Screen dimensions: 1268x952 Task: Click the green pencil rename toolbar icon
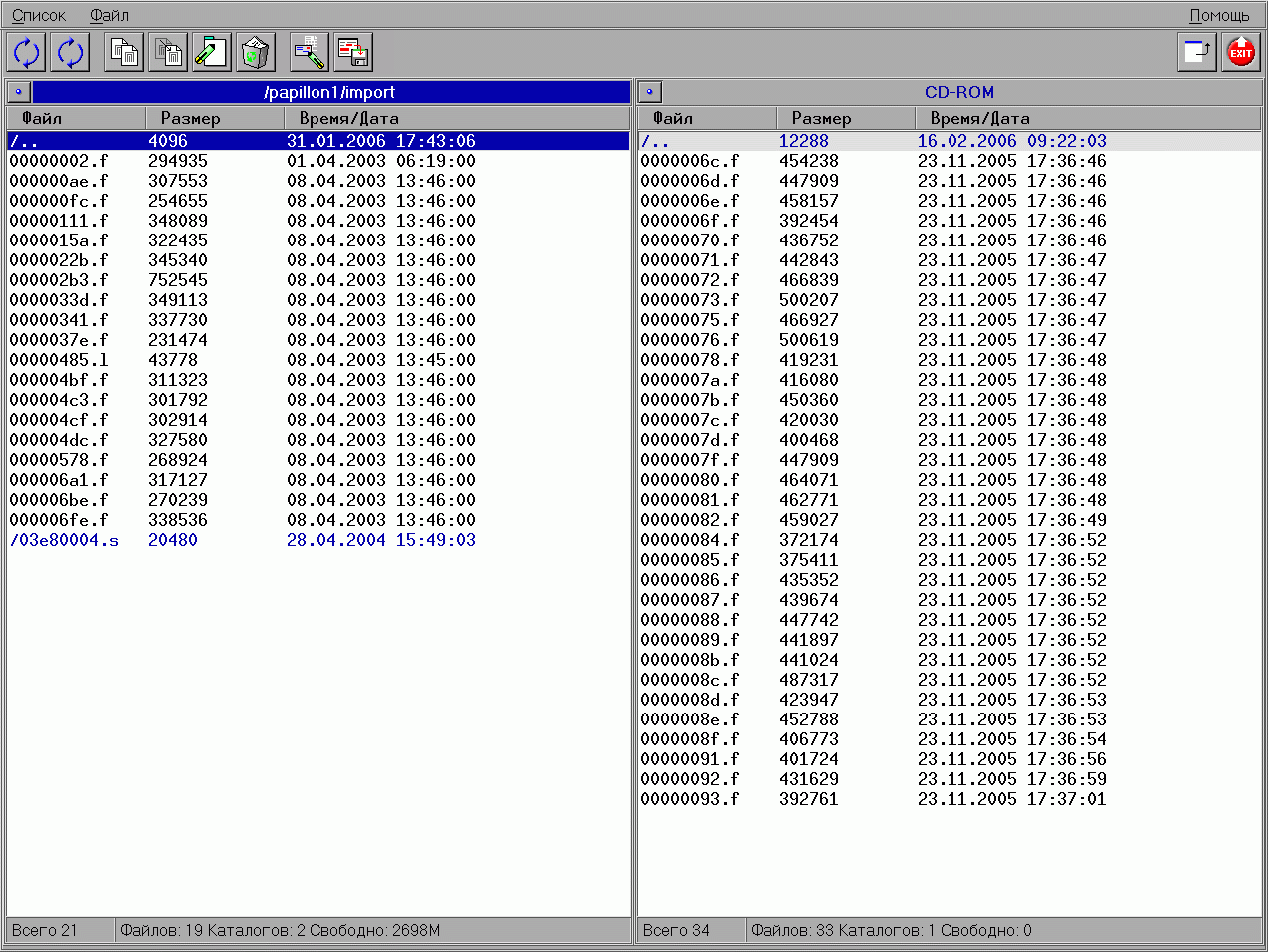(x=211, y=52)
